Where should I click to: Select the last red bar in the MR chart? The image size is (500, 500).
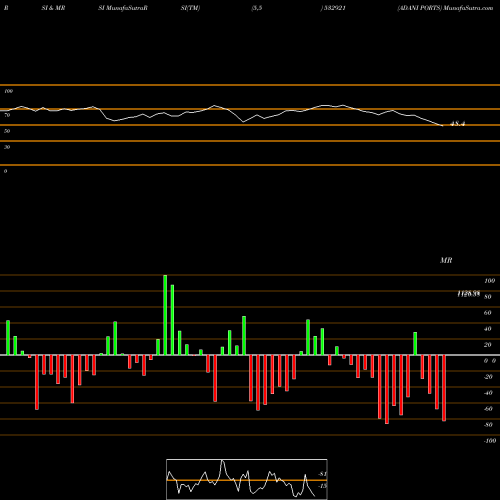444,388
